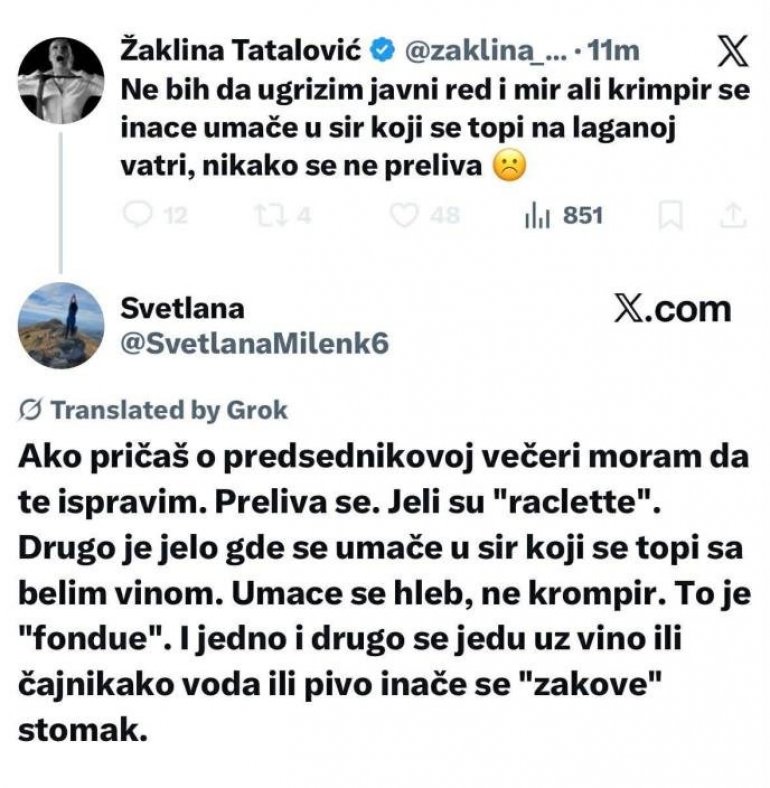Image resolution: width=770 pixels, height=788 pixels.
Task: Click the sad face emoji in tweet
Action: (510, 166)
